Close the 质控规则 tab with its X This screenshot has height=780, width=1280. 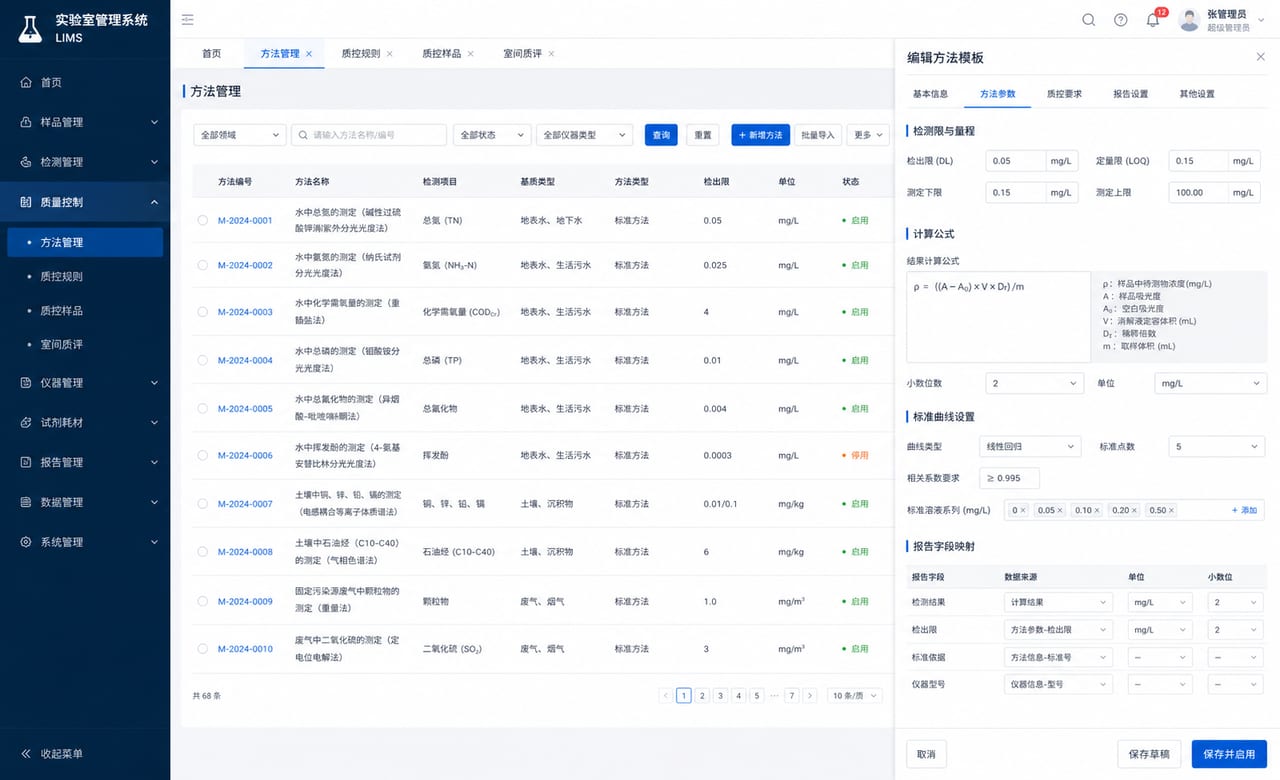pyautogui.click(x=390, y=54)
